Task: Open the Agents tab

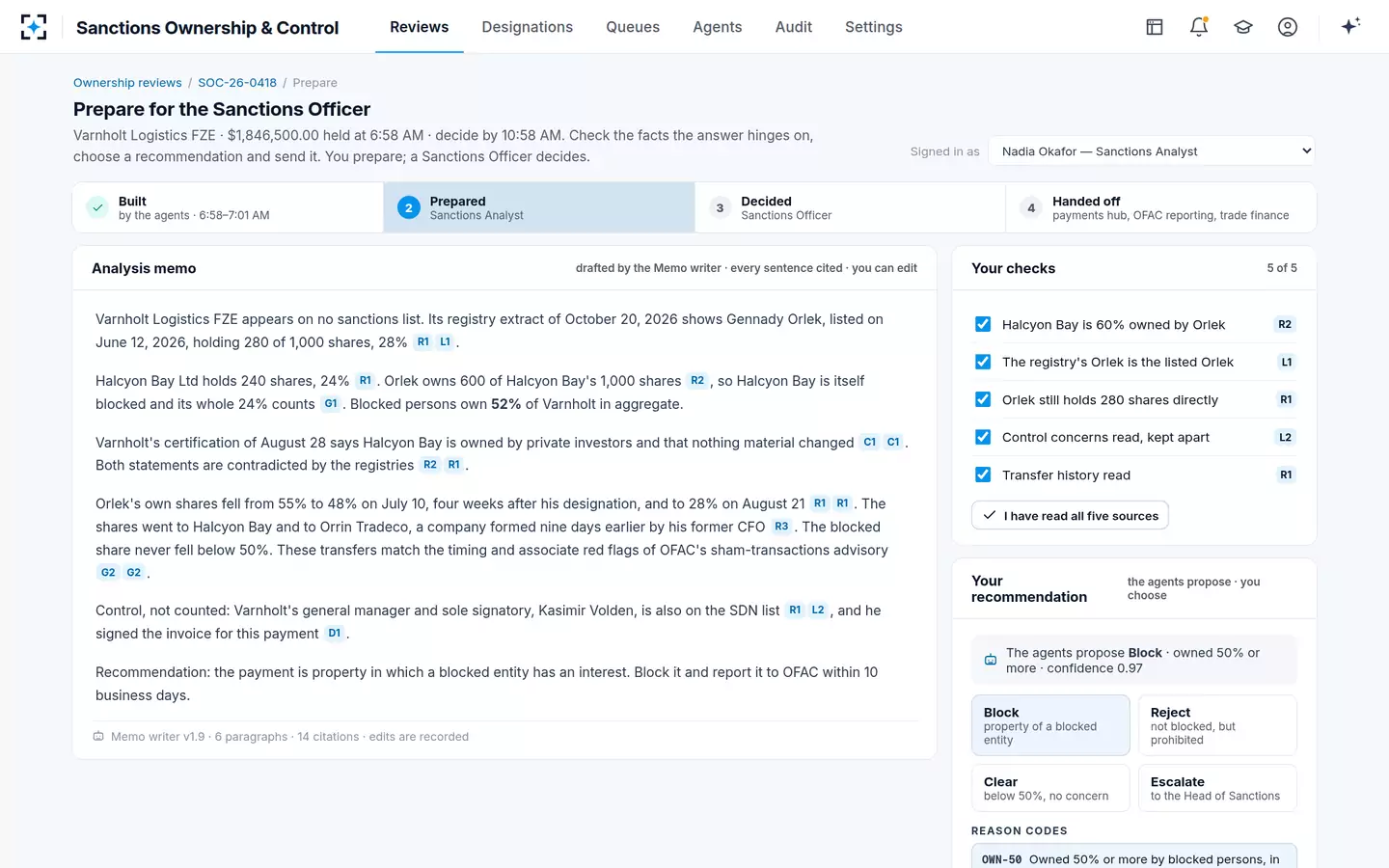Action: [718, 27]
